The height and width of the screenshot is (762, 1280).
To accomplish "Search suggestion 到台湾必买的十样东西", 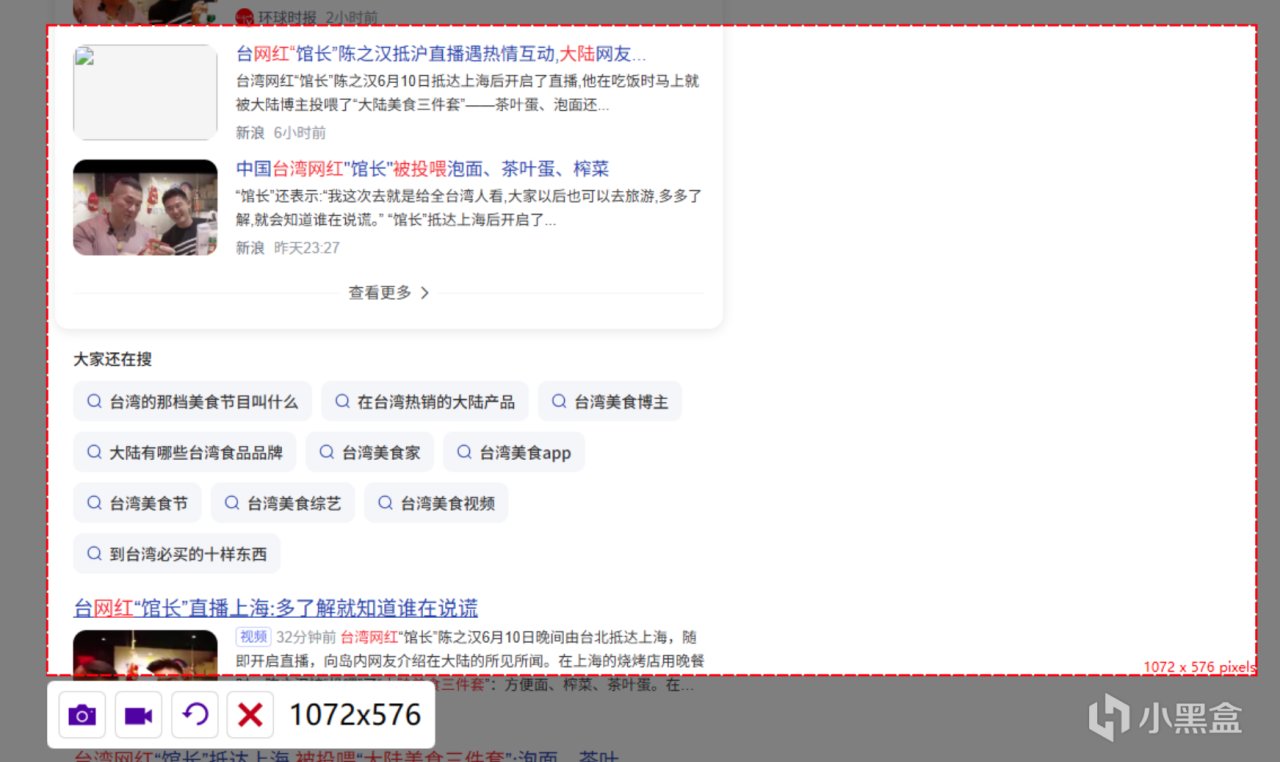I will pos(177,554).
